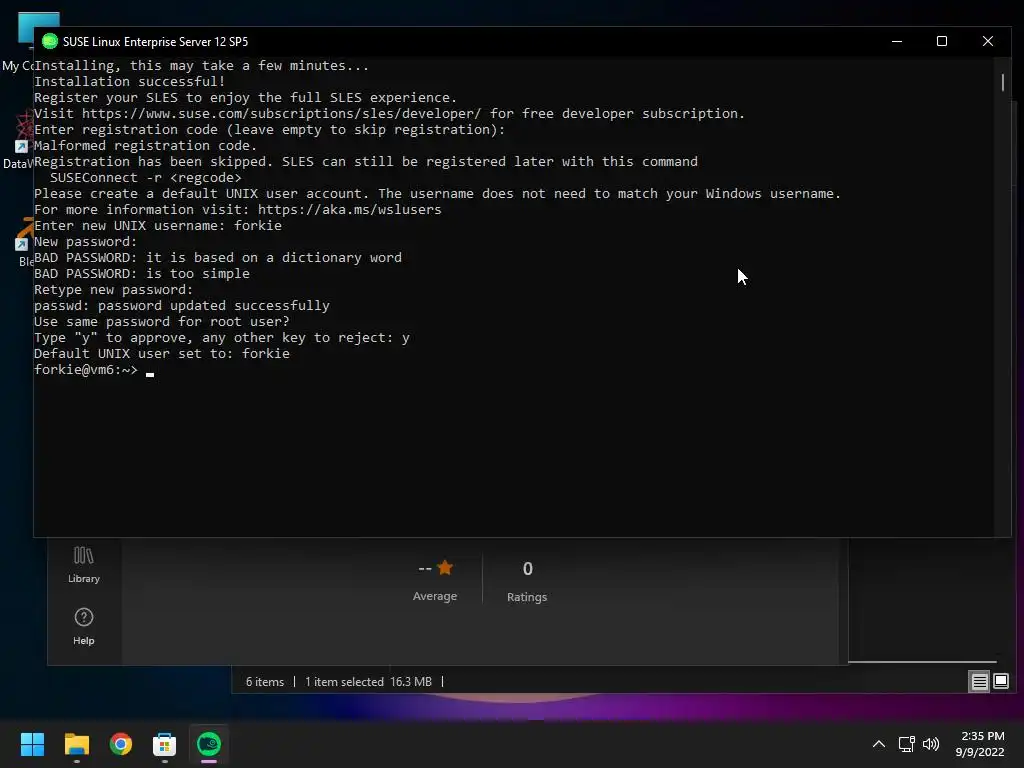The width and height of the screenshot is (1024, 768).
Task: Click '6 items' in Explorer status bar
Action: (265, 682)
